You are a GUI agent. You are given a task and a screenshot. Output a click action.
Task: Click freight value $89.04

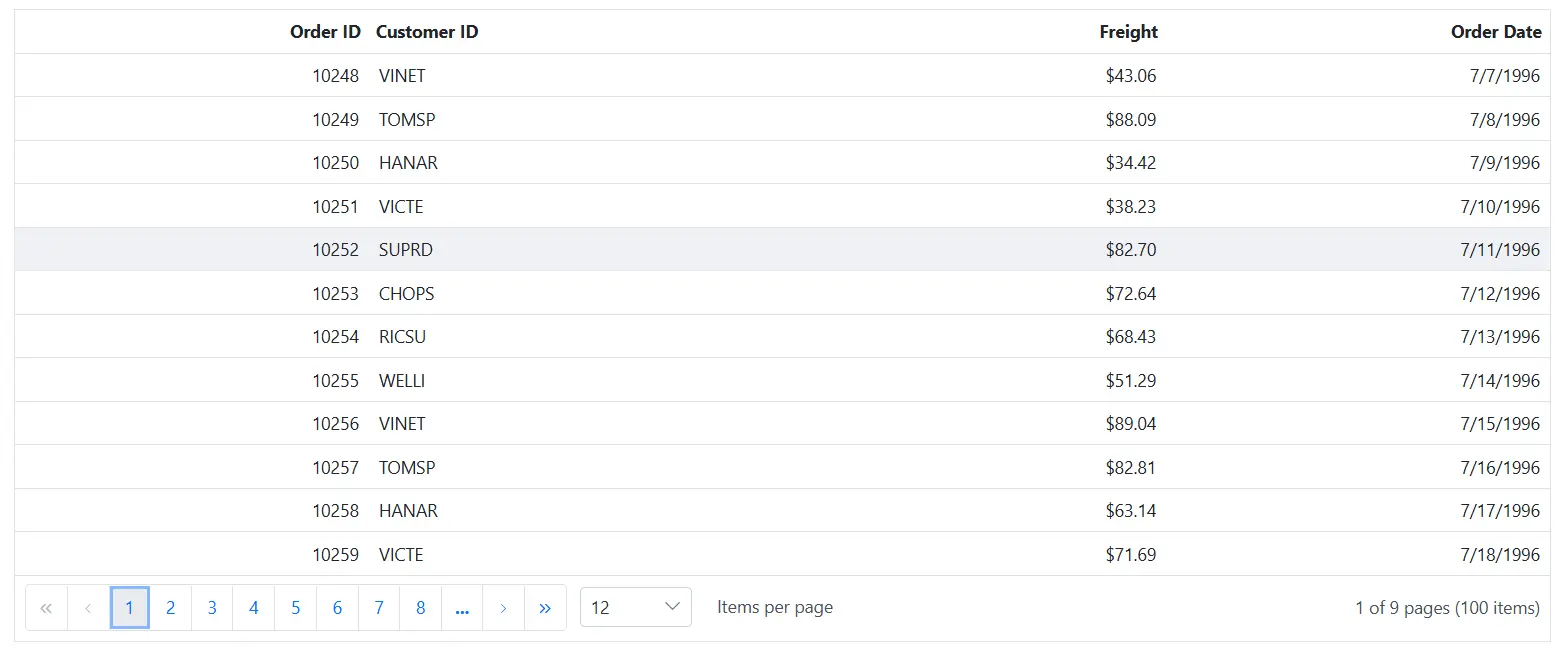click(1131, 424)
